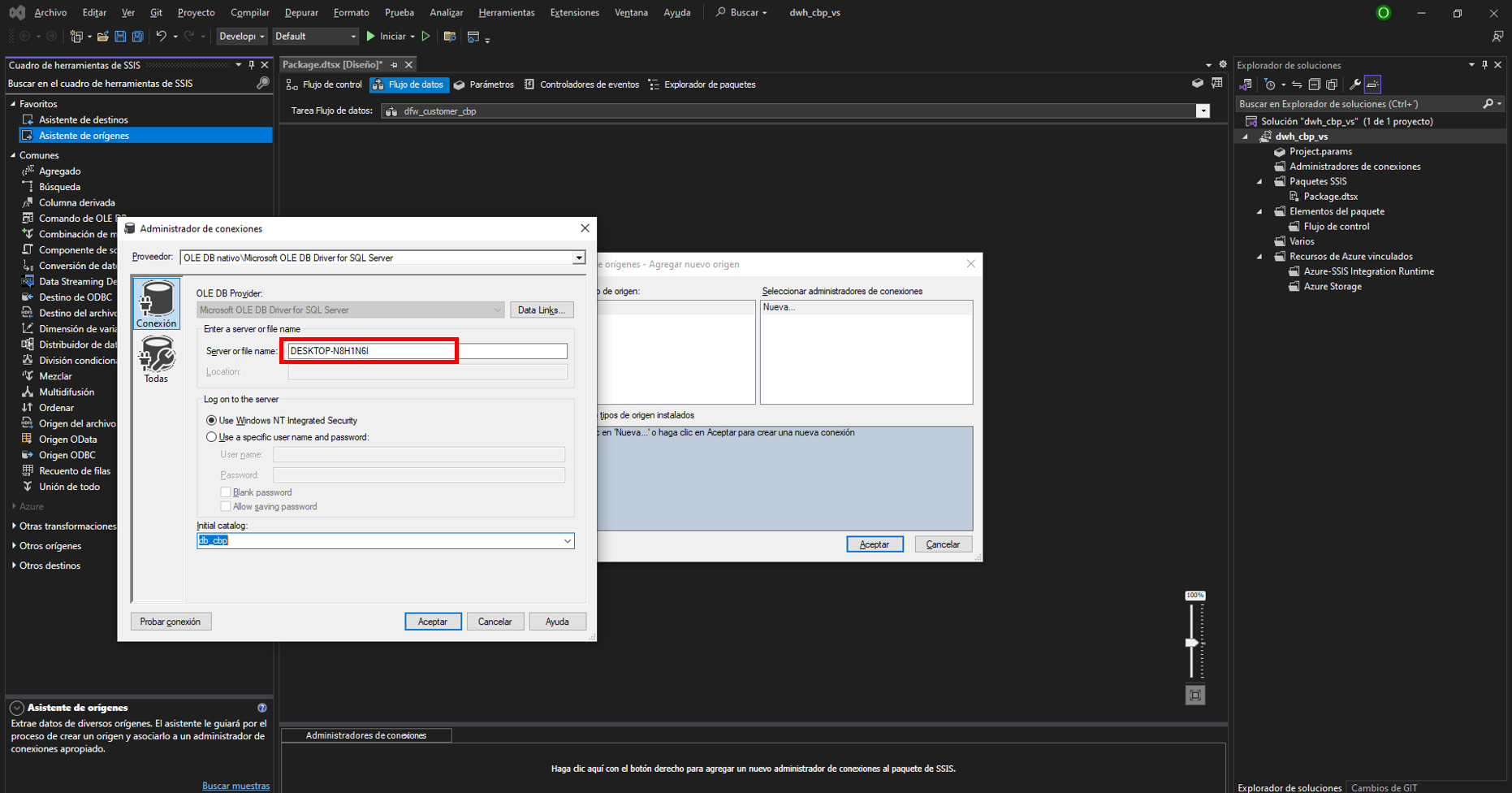Select Origen ODBC in toolbox

point(67,455)
